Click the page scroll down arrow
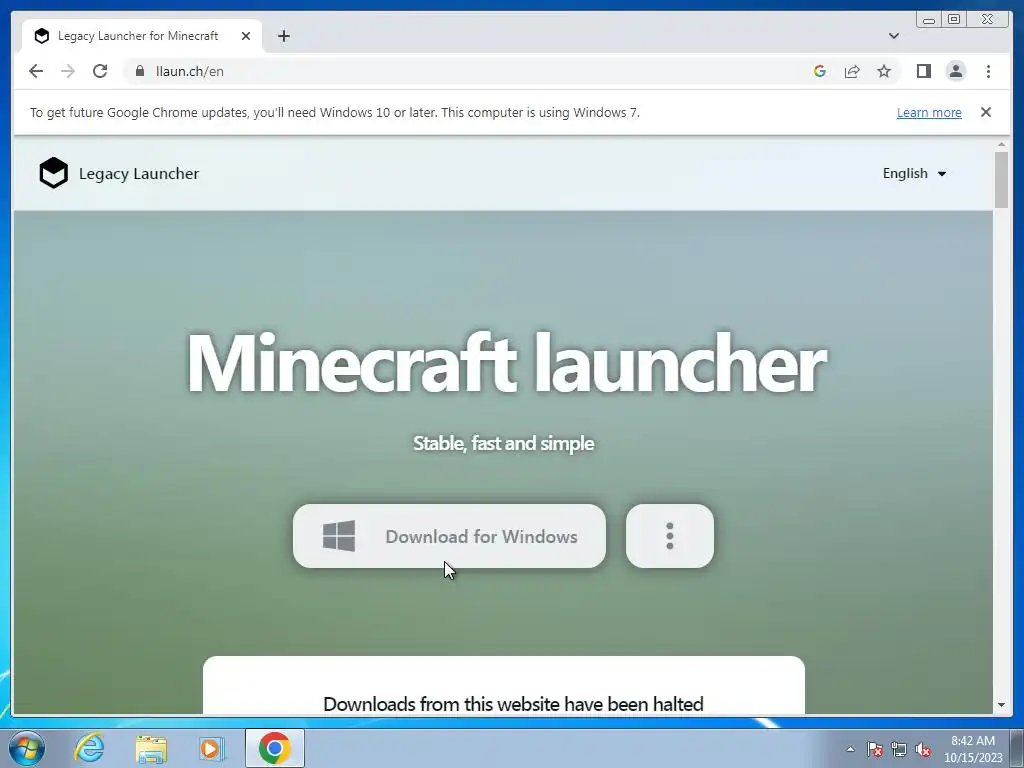The width and height of the screenshot is (1024, 768). pos(1001,705)
